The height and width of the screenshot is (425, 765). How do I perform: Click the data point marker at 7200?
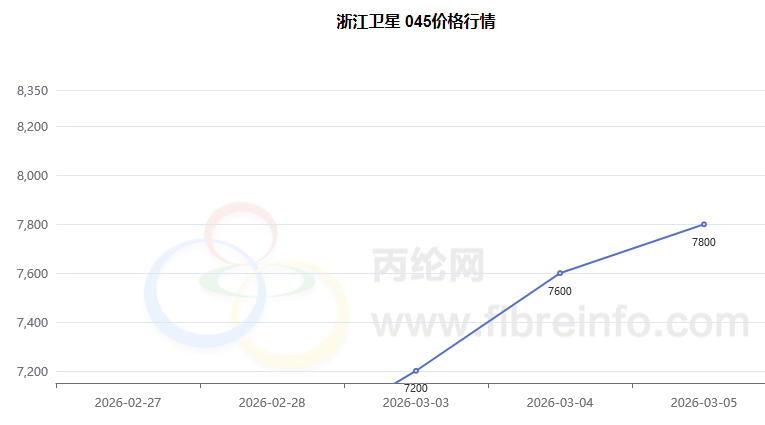point(416,371)
